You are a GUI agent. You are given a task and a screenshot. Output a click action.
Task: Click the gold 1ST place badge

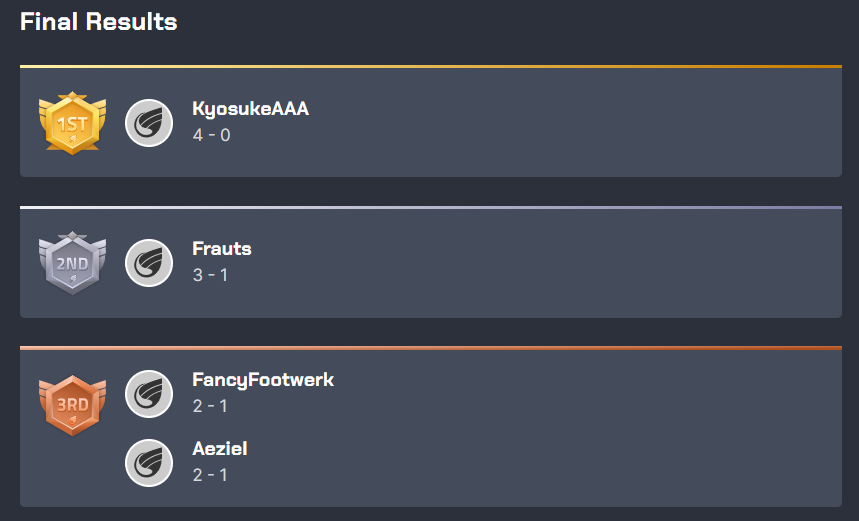pyautogui.click(x=72, y=123)
